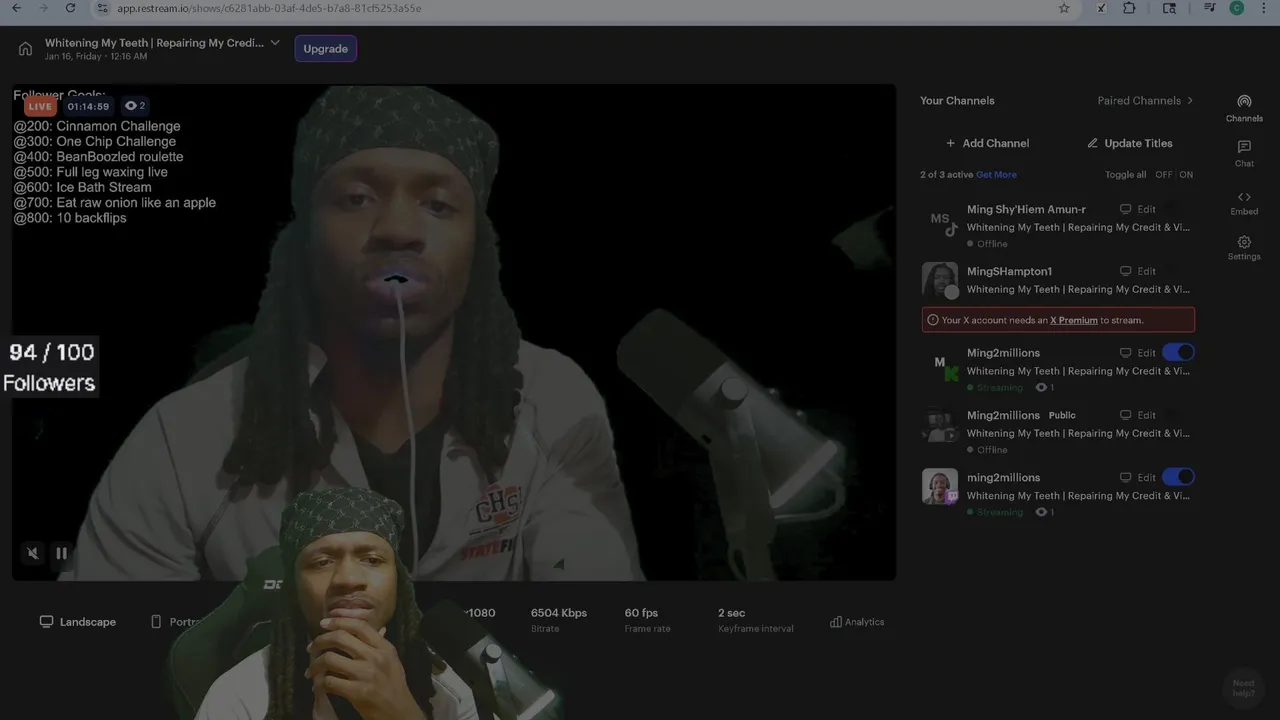This screenshot has width=1280, height=720.
Task: Bookmark this page with the star
Action: click(x=1064, y=8)
